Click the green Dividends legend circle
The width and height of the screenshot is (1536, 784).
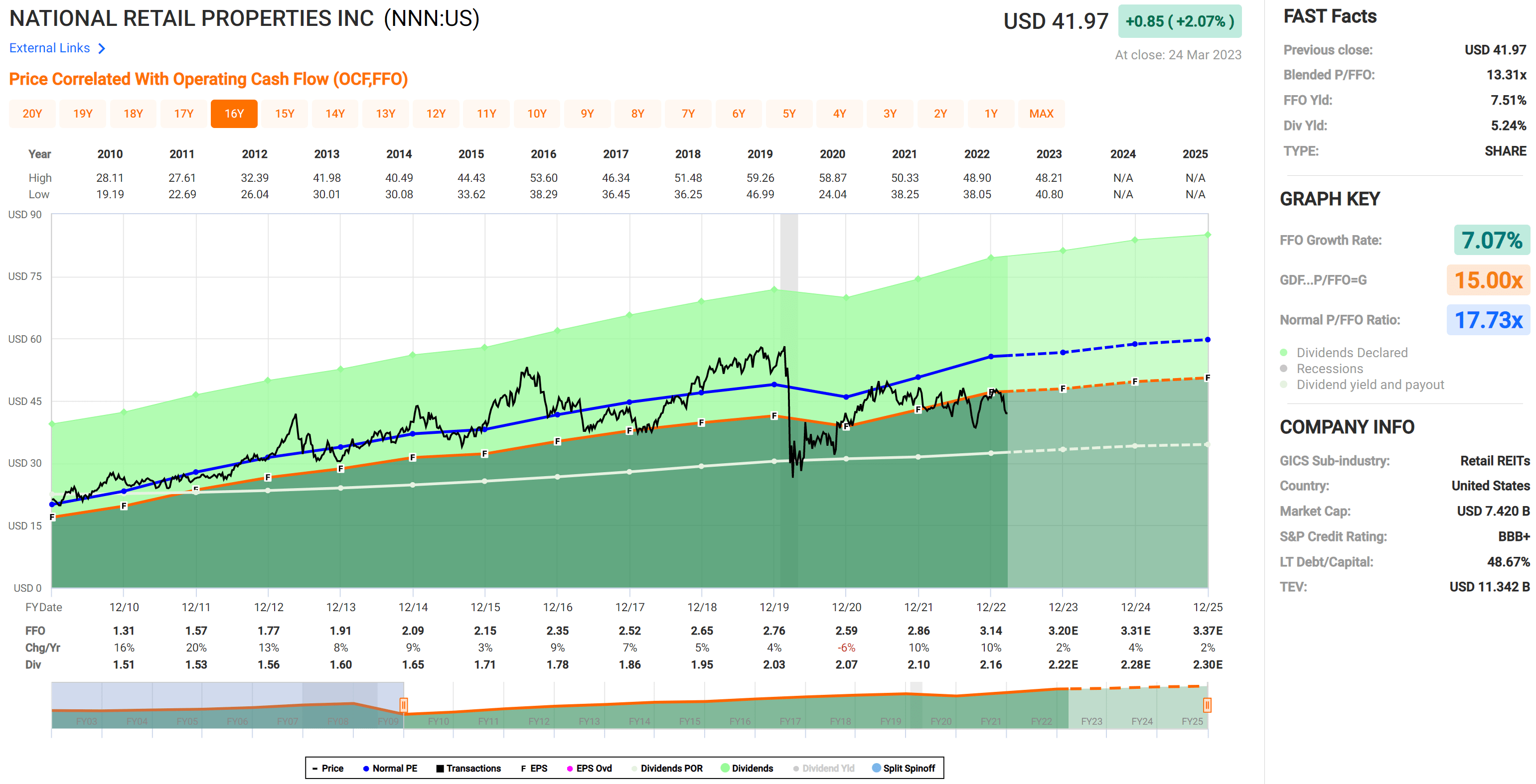tap(725, 769)
